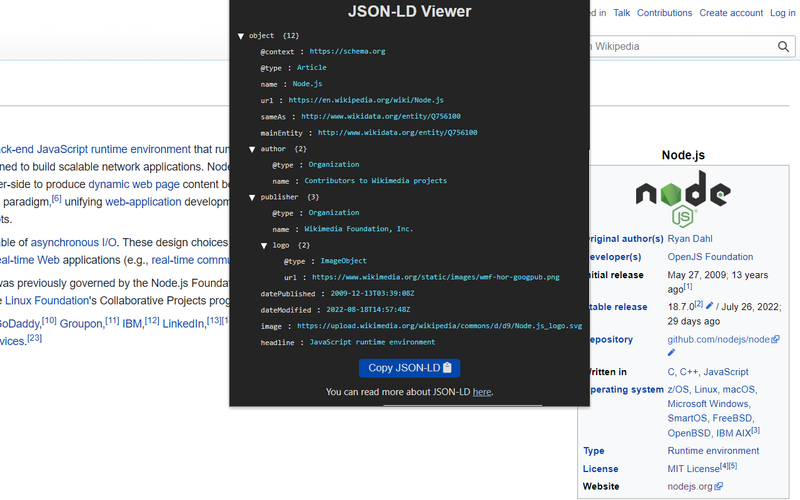Select headline value 'JavaScript runtime environment'
The image size is (800, 500).
[372, 342]
